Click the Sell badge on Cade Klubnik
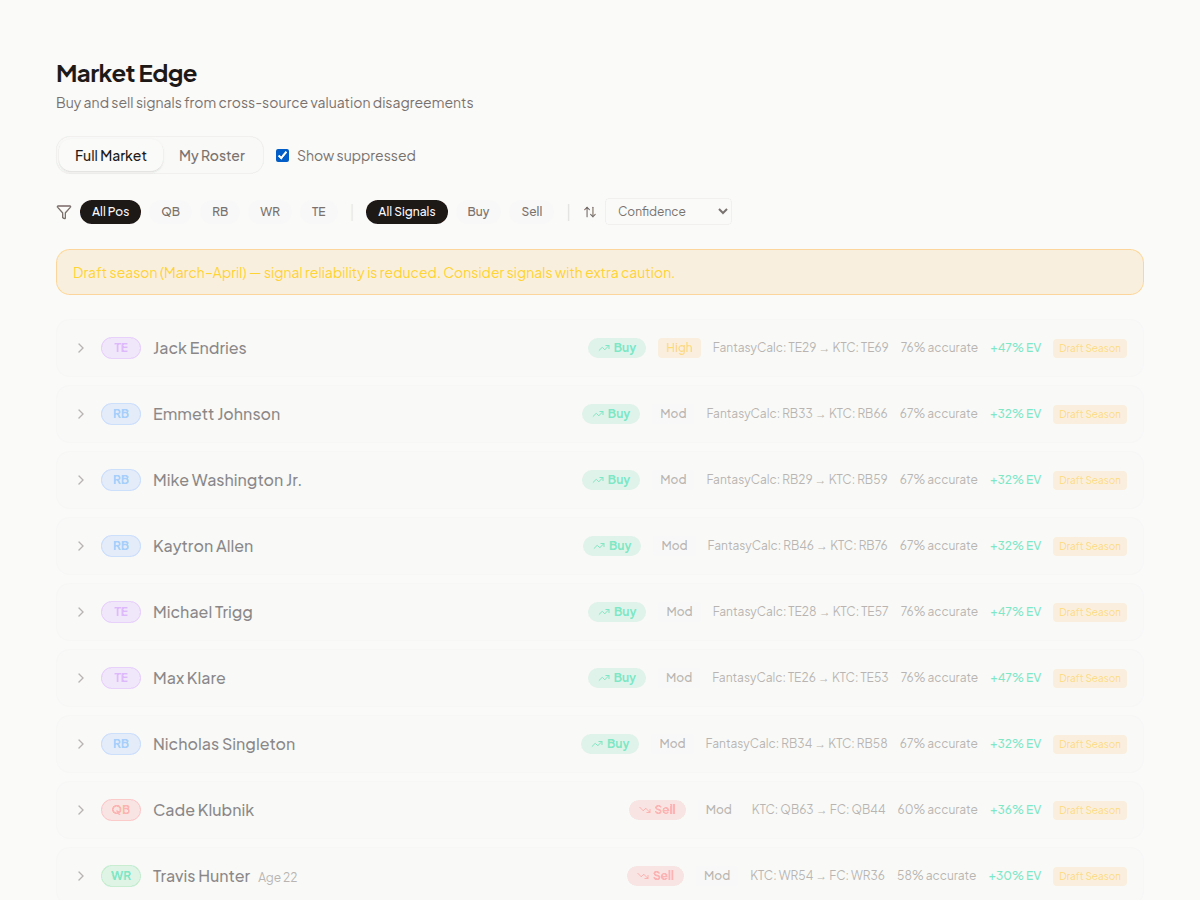The width and height of the screenshot is (1200, 900). coord(657,809)
